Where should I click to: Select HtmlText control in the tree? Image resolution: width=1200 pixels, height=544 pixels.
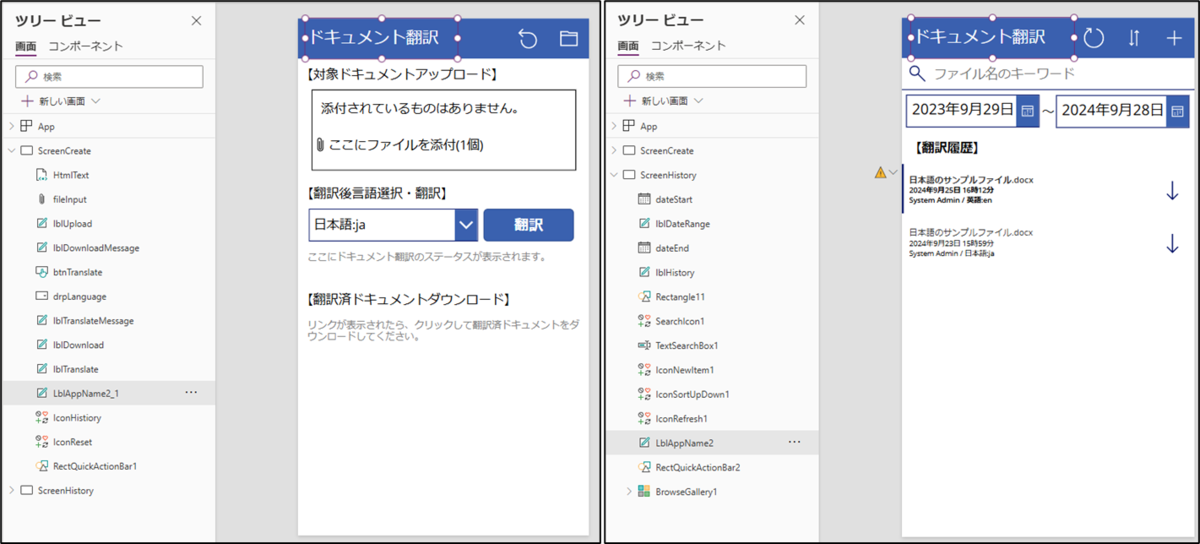70,175
